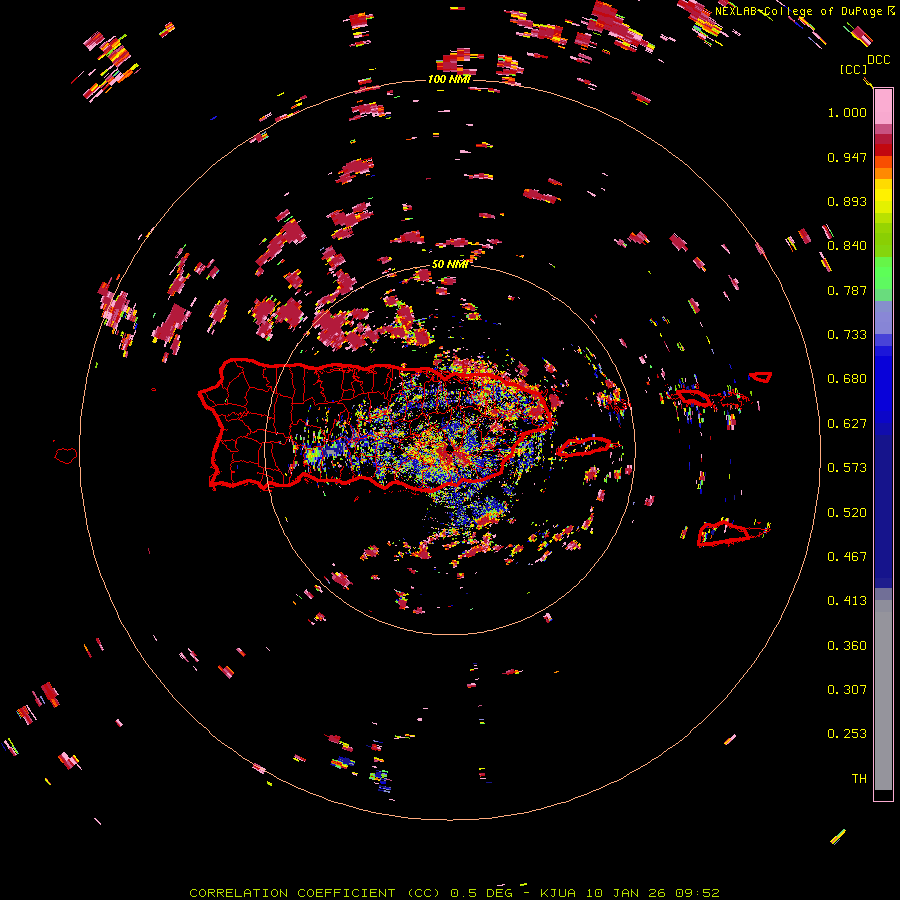Click the "0.360" scale value
Screen dimensions: 900x900
[x=847, y=646]
